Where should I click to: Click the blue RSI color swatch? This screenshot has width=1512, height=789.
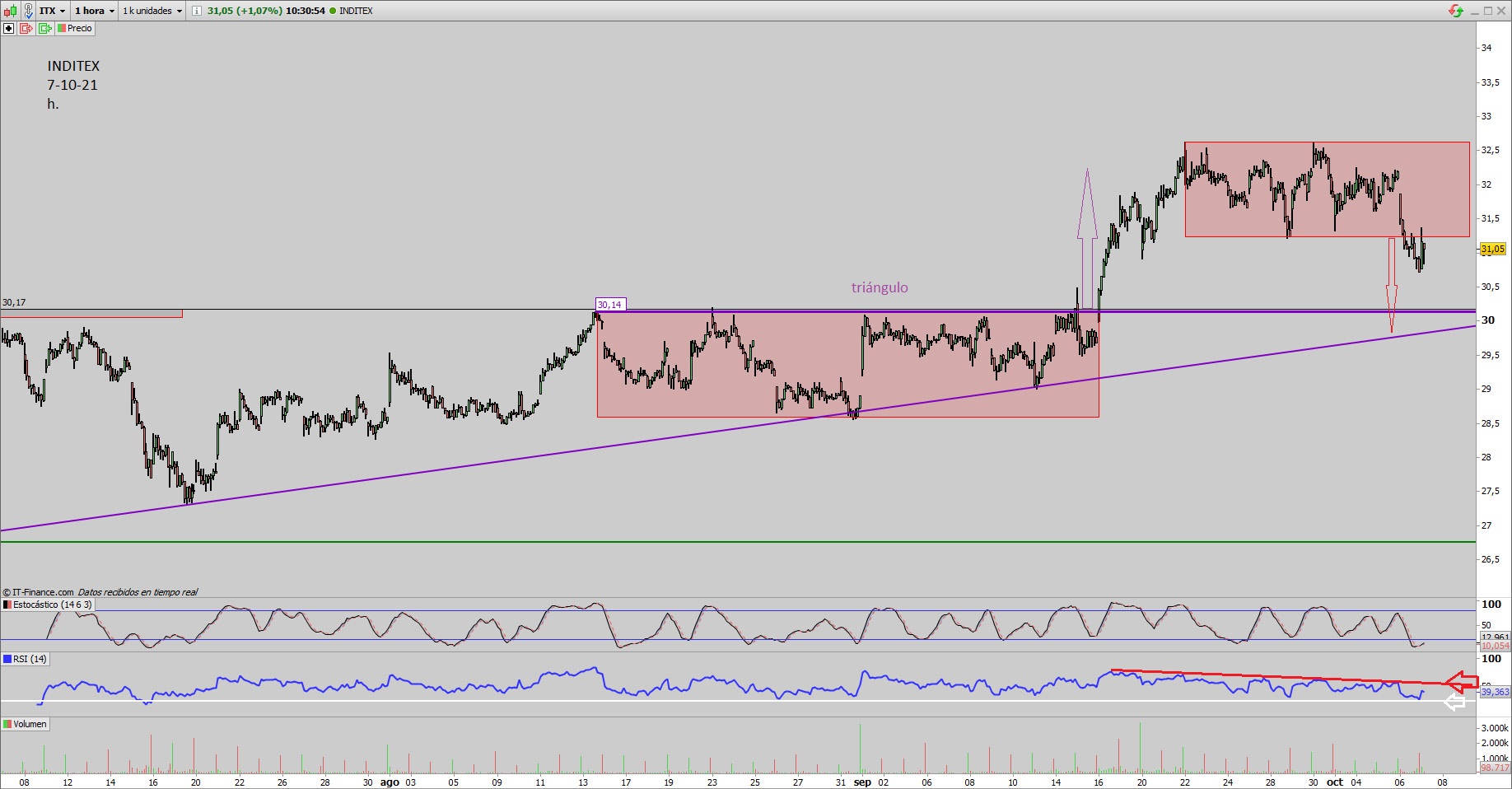point(7,659)
